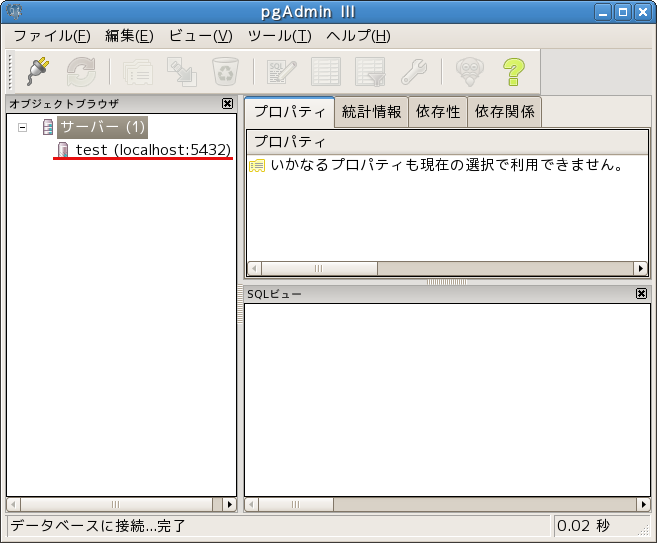Open the ツール(T) menu
Screen dimensions: 657x543
pos(279,36)
